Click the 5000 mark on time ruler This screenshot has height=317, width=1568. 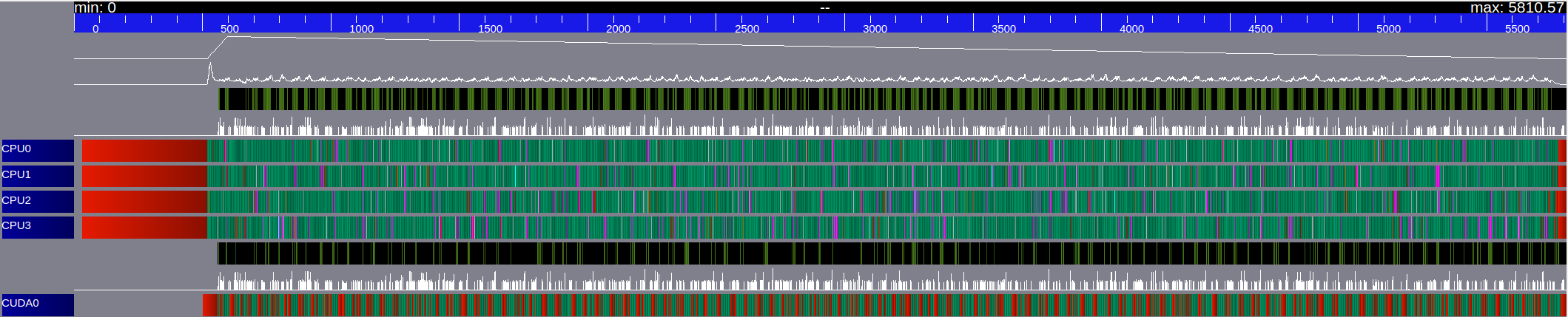1388,28
